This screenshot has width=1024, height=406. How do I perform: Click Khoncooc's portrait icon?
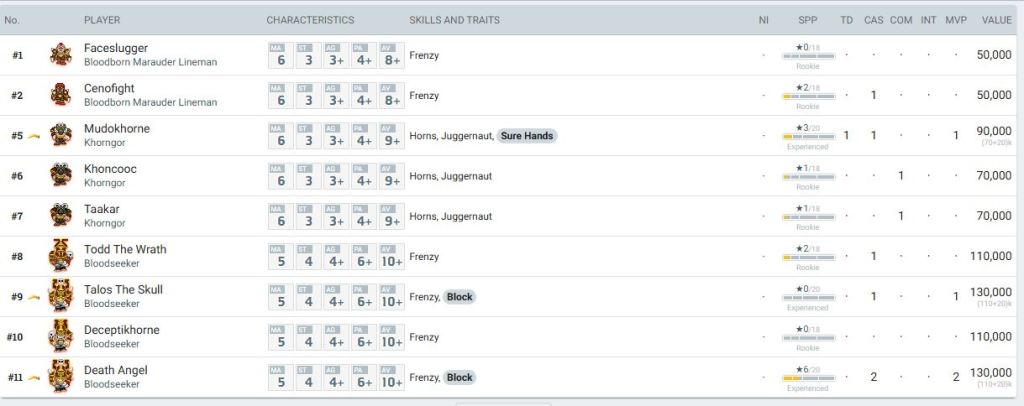(61, 176)
